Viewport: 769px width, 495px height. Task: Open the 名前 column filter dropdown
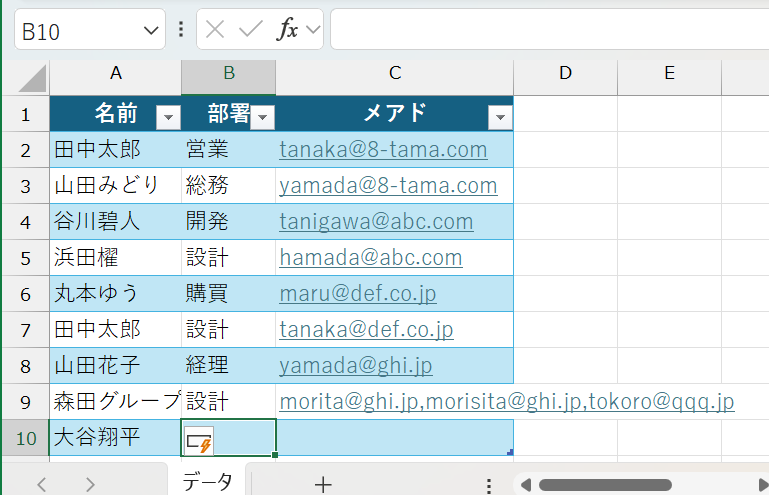pyautogui.click(x=169, y=117)
